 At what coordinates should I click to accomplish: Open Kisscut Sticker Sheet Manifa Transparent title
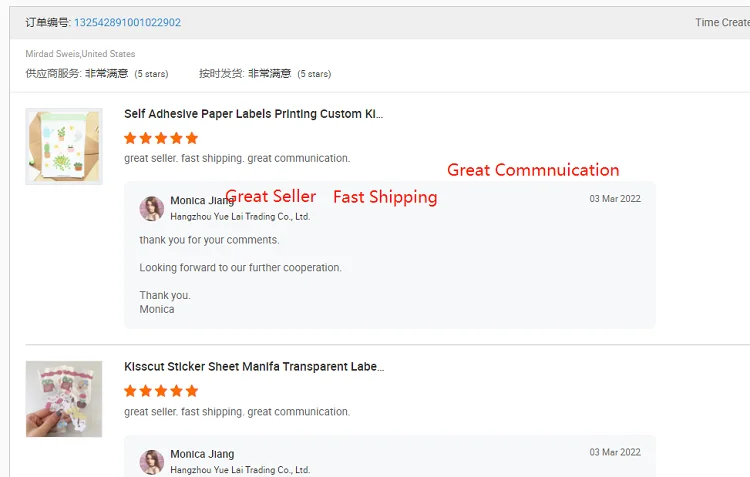pos(253,367)
